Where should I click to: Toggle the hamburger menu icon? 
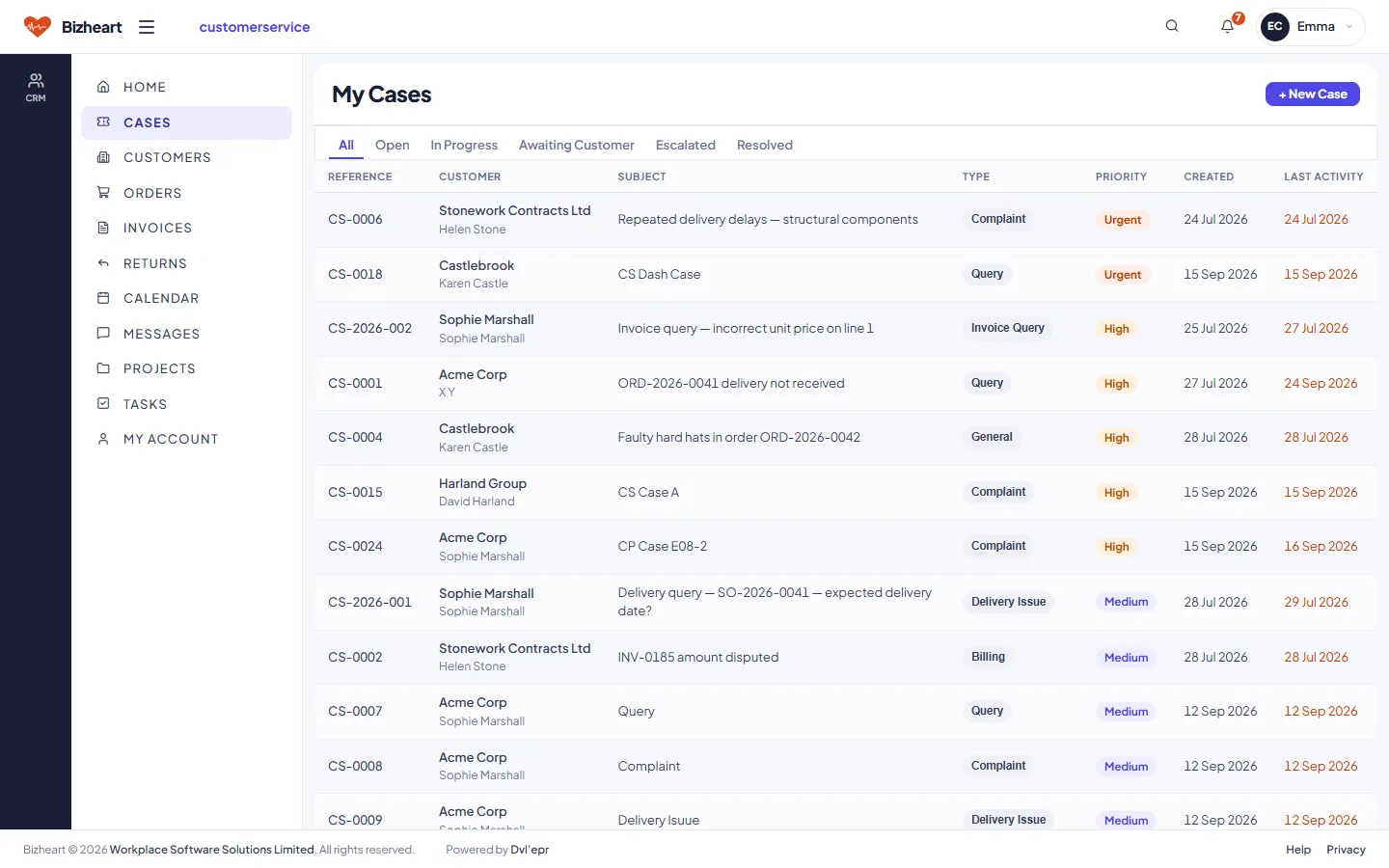[x=147, y=27]
